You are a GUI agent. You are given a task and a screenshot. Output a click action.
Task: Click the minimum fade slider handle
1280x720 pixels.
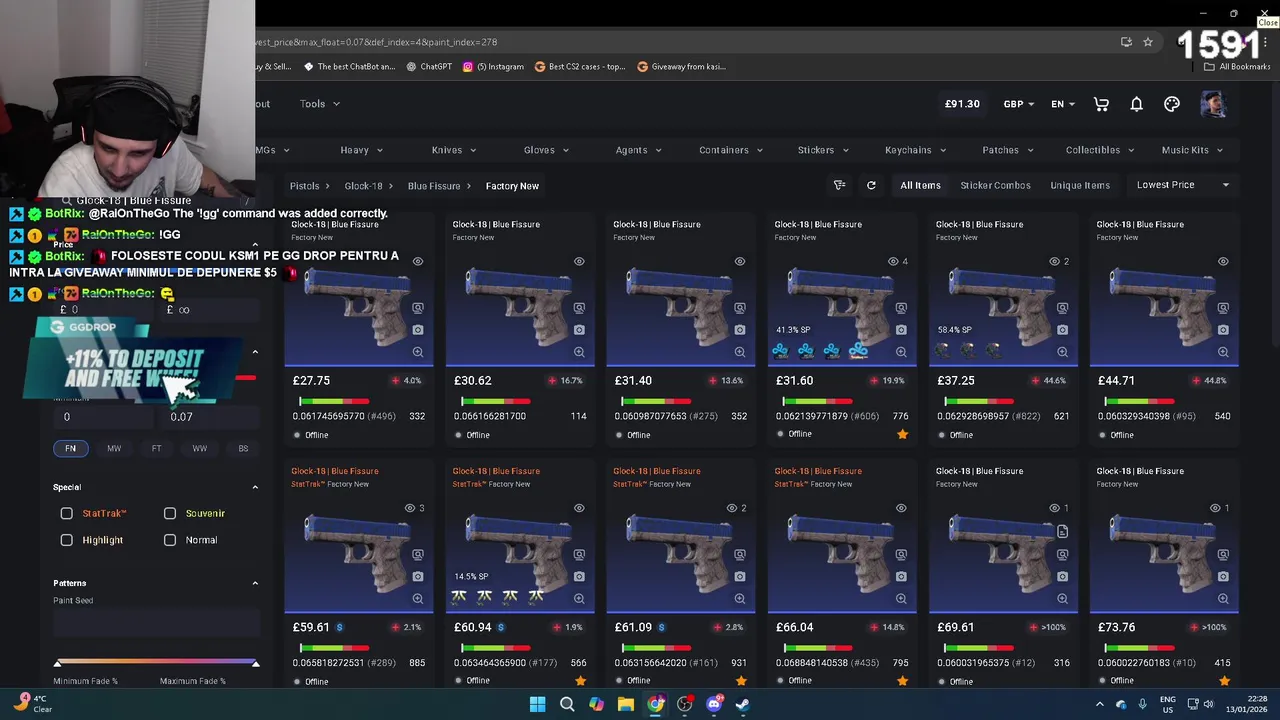58,663
